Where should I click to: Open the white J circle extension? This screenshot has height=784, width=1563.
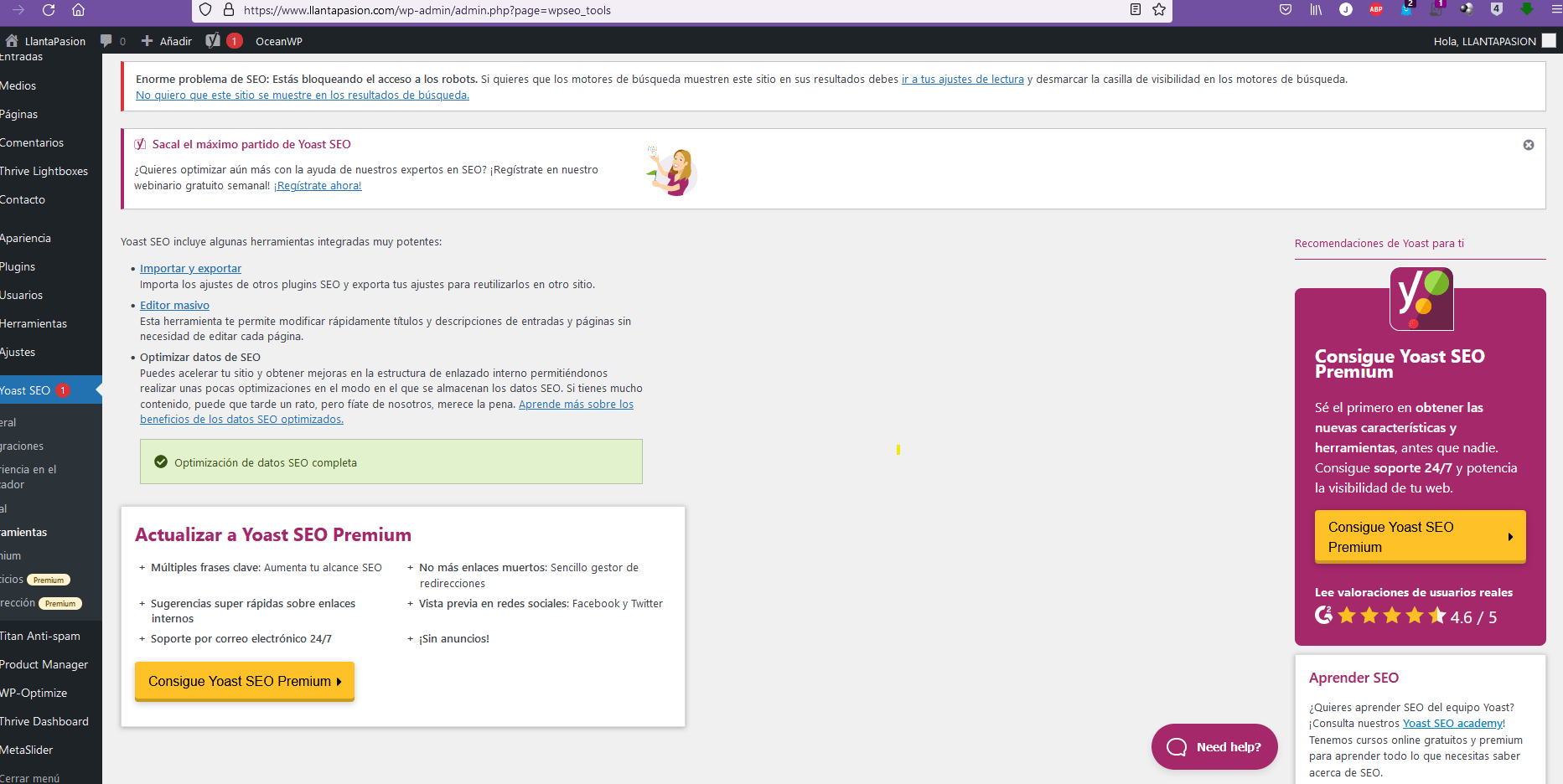point(1346,10)
